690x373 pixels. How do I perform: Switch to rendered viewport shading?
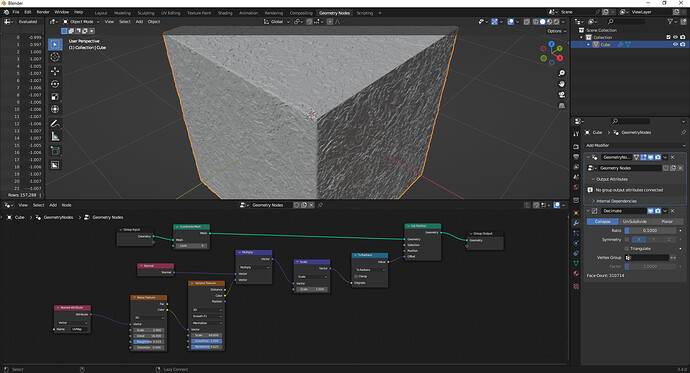pos(556,22)
